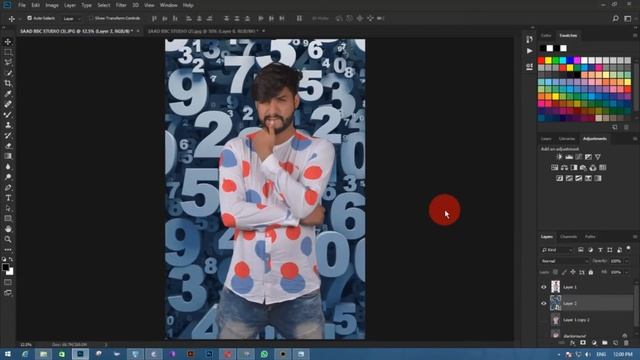Select the Rectangle shape tool
This screenshot has height=360, width=640.
[8, 219]
